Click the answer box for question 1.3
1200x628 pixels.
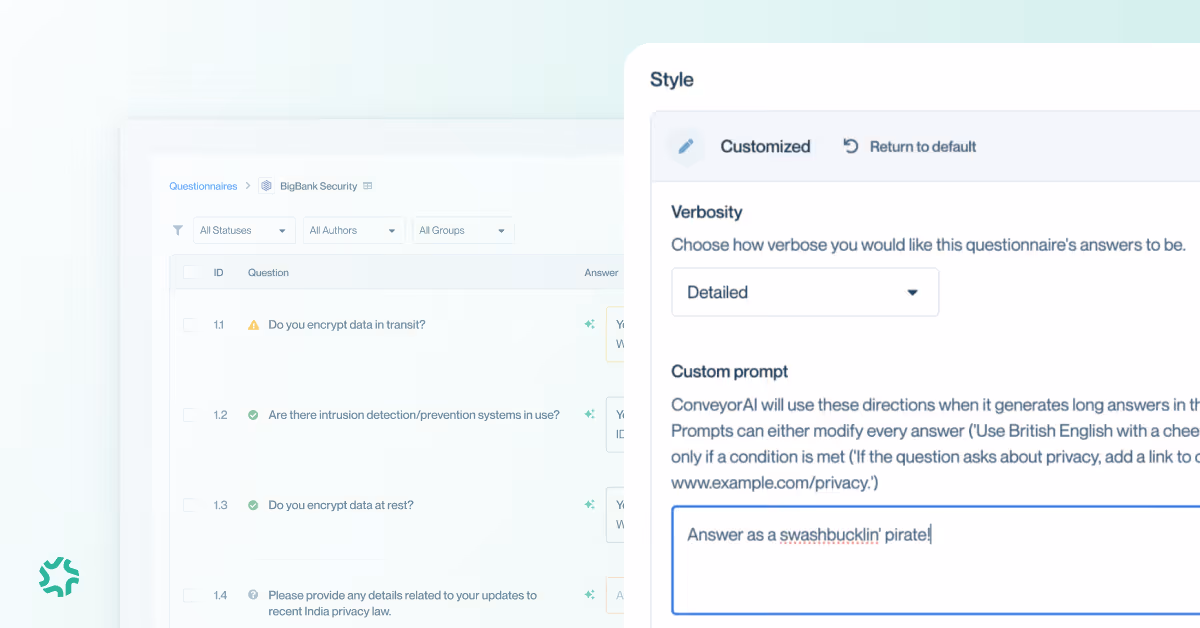coord(615,514)
